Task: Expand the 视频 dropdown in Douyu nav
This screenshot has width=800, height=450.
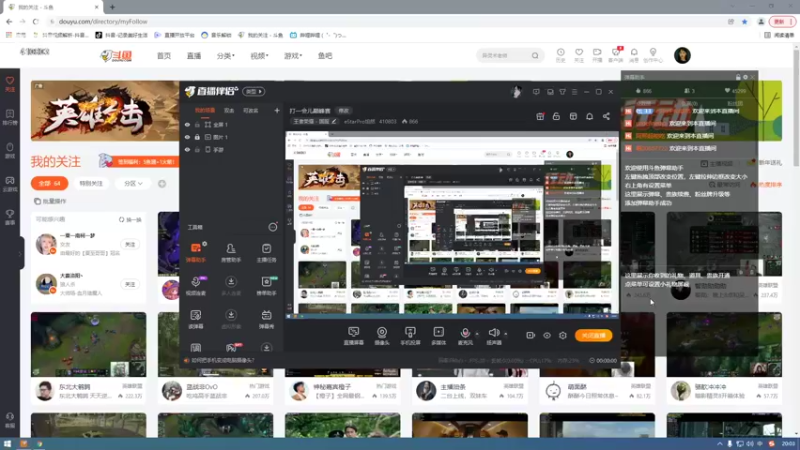Action: coord(259,56)
